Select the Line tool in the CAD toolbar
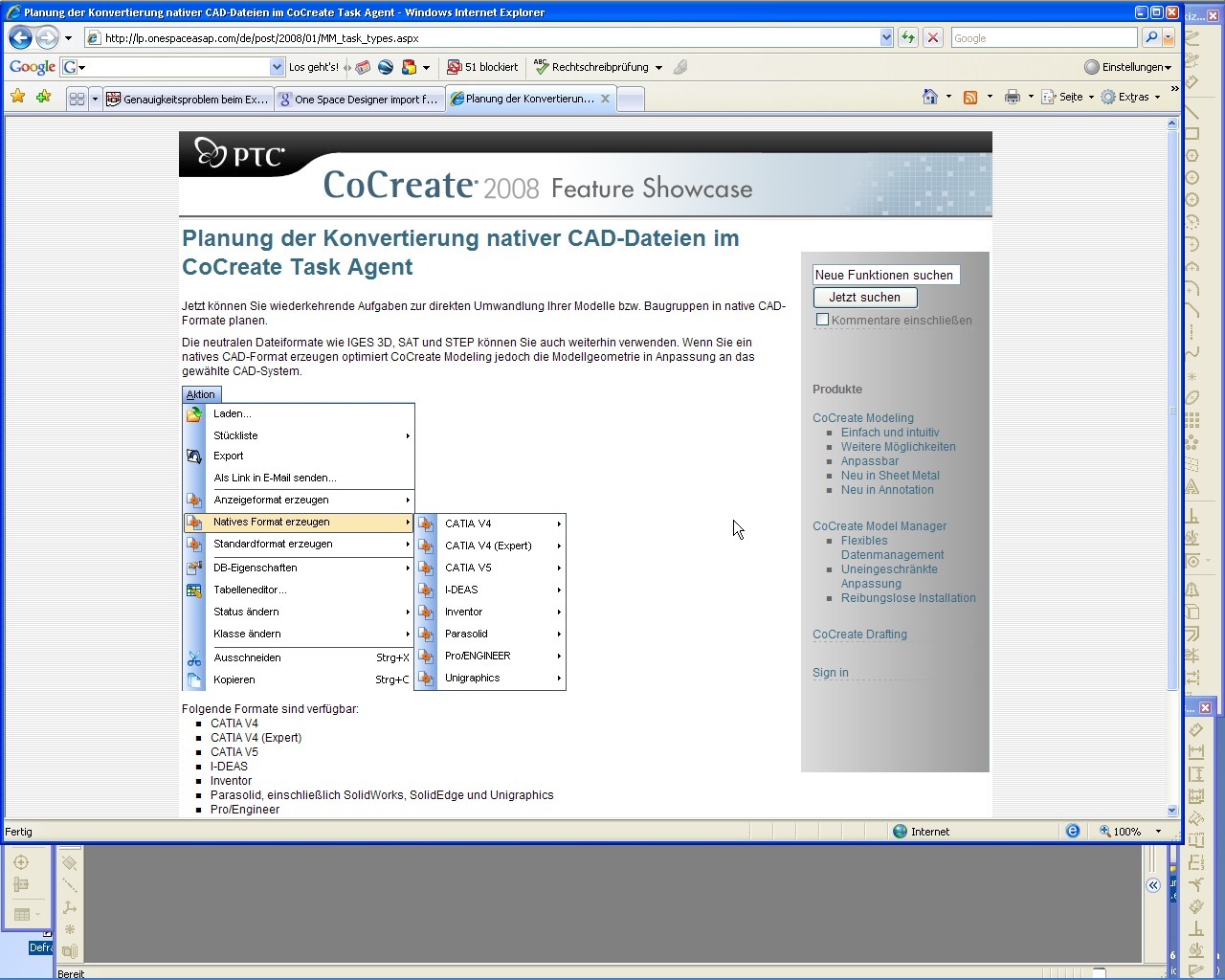1225x980 pixels. 1192,112
